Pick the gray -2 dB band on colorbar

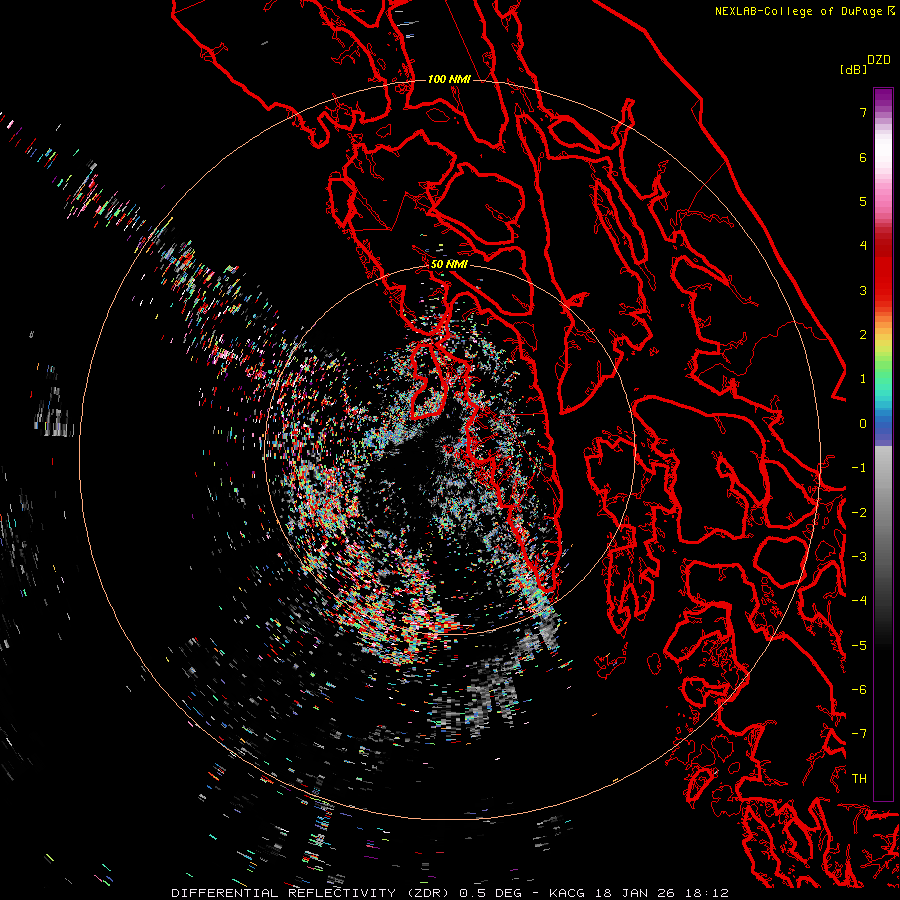pyautogui.click(x=883, y=512)
